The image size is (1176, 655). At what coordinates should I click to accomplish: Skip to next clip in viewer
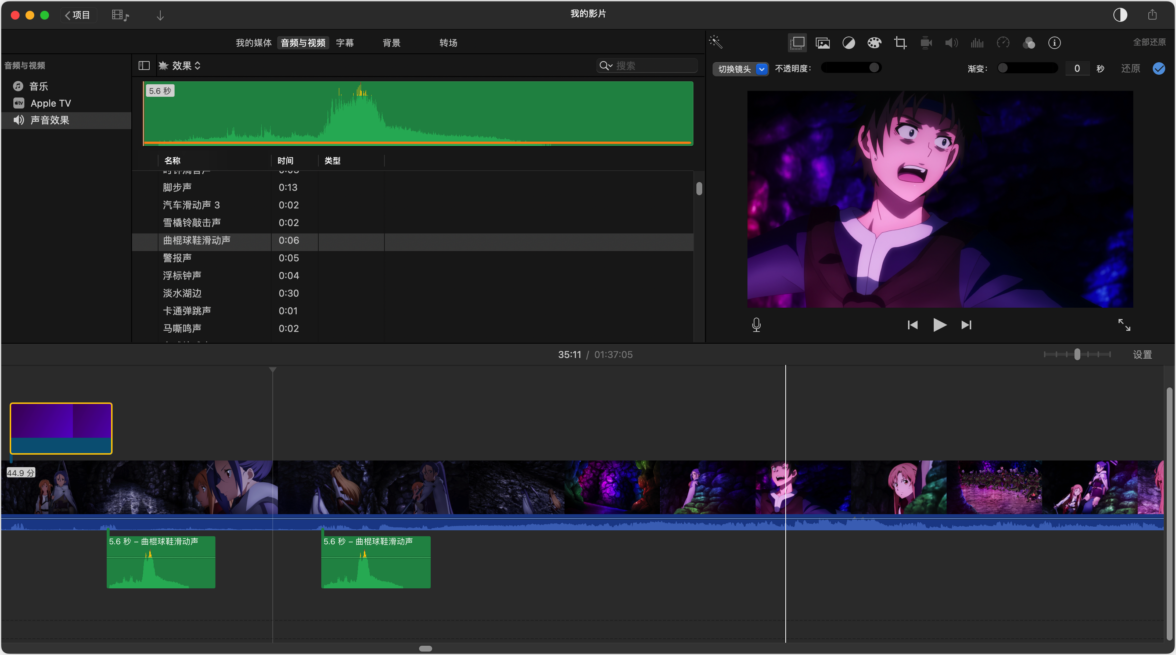tap(966, 325)
